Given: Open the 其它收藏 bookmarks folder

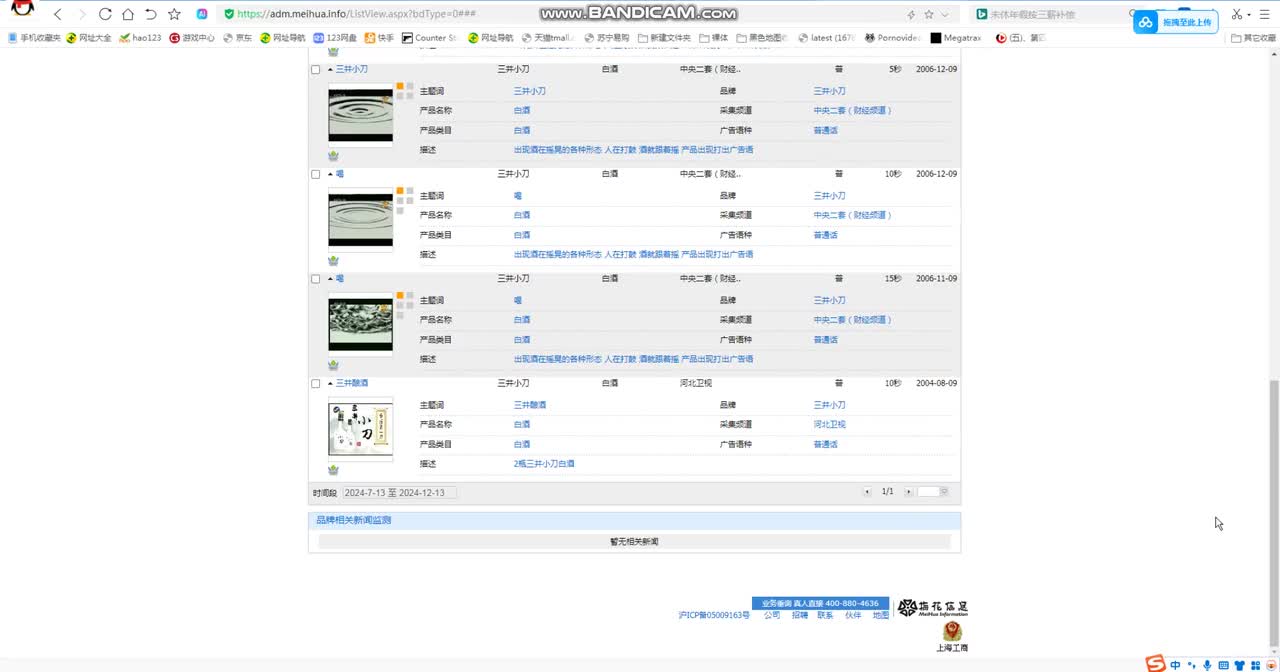Looking at the screenshot, I should (1254, 38).
